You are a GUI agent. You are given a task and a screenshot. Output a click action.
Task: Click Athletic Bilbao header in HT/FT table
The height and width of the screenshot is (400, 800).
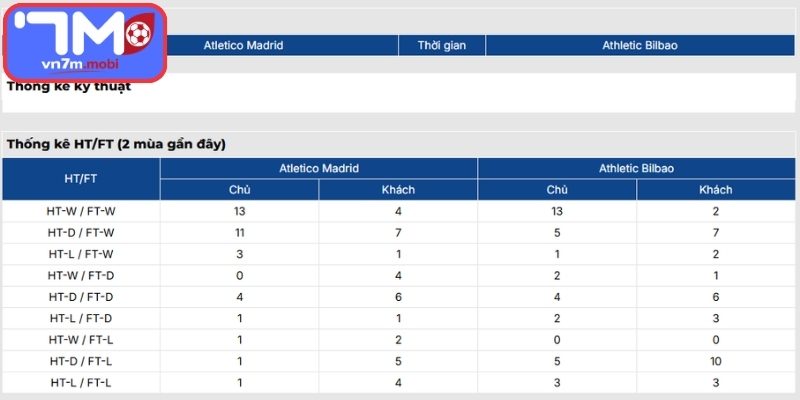coord(637,169)
